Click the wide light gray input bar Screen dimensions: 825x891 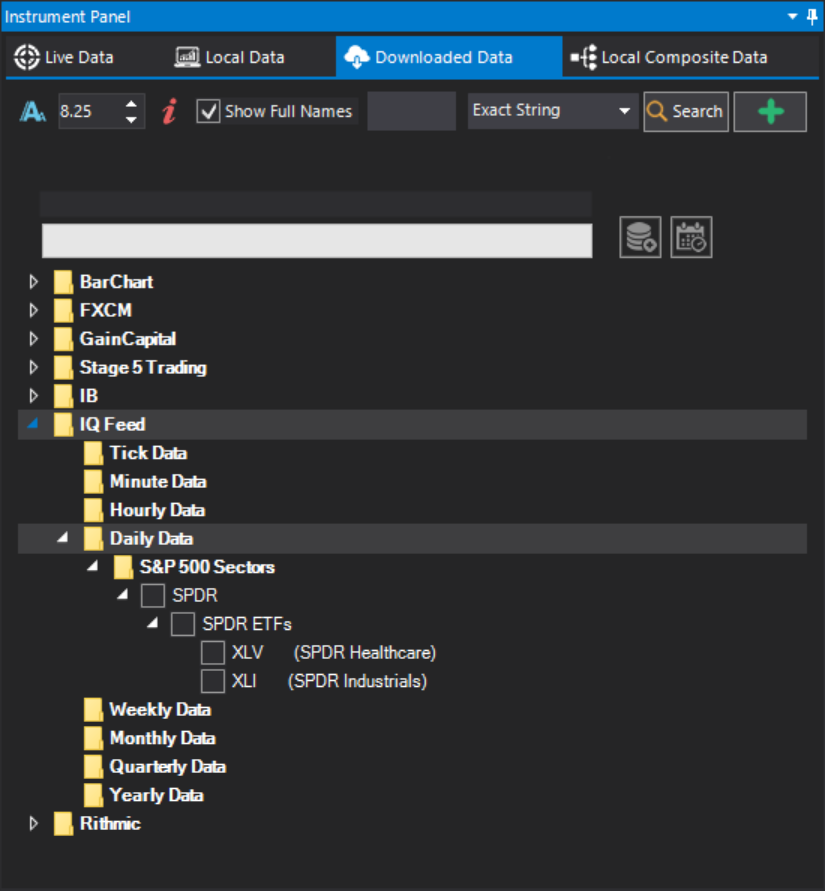click(x=317, y=240)
